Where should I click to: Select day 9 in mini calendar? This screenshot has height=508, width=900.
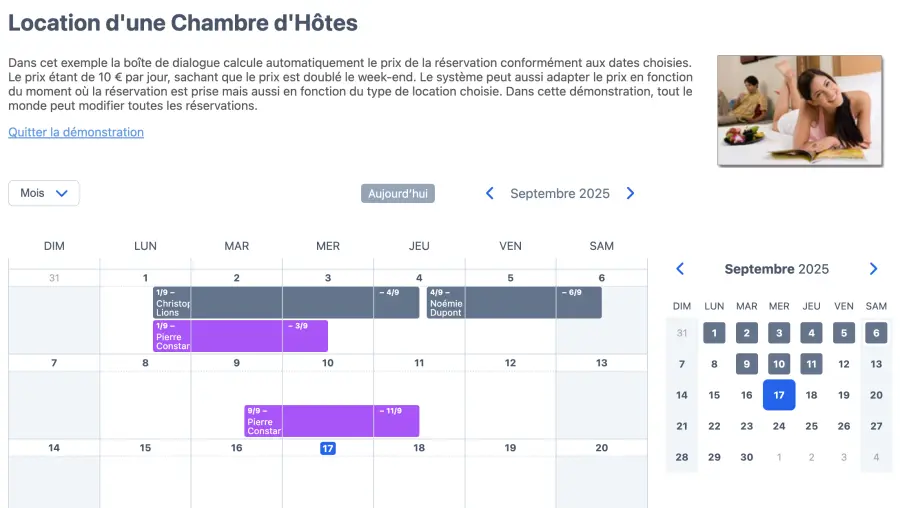747,364
